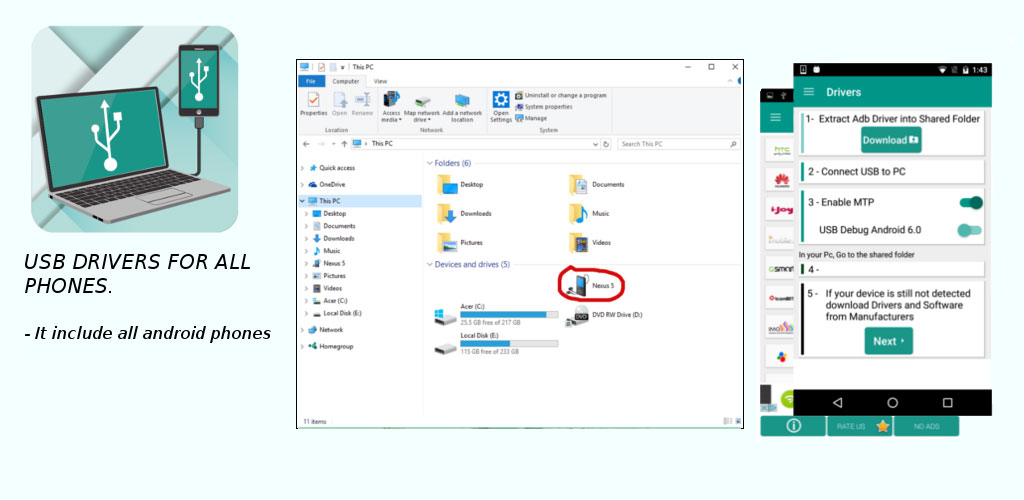Select the Huawei logo in the brand list
The image size is (1024, 500).
coord(781,180)
